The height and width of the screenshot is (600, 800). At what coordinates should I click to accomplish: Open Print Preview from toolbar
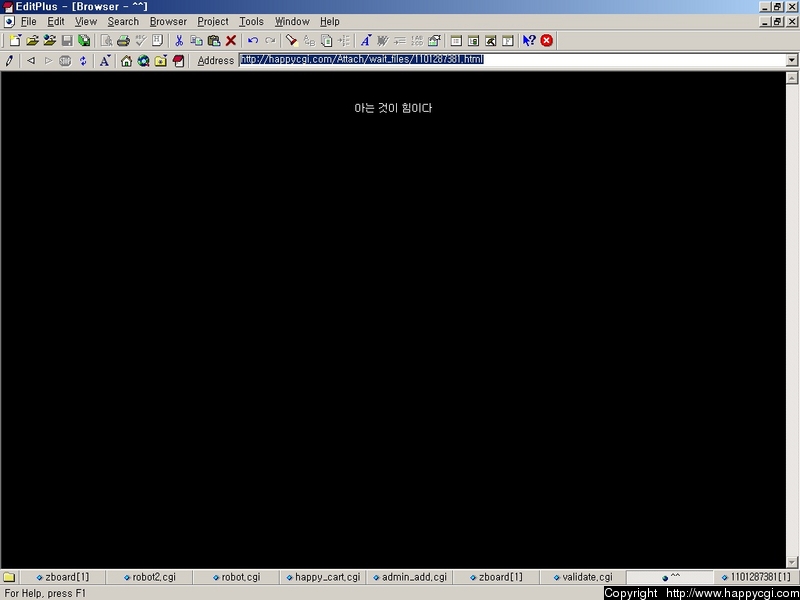point(107,40)
